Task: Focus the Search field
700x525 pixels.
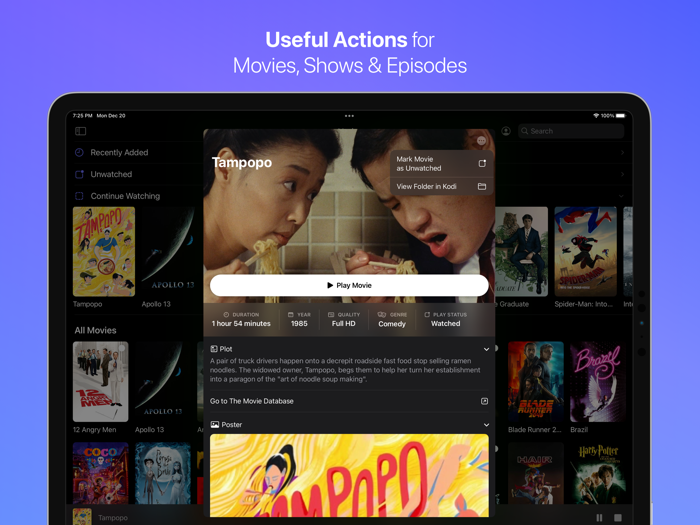Action: point(571,131)
